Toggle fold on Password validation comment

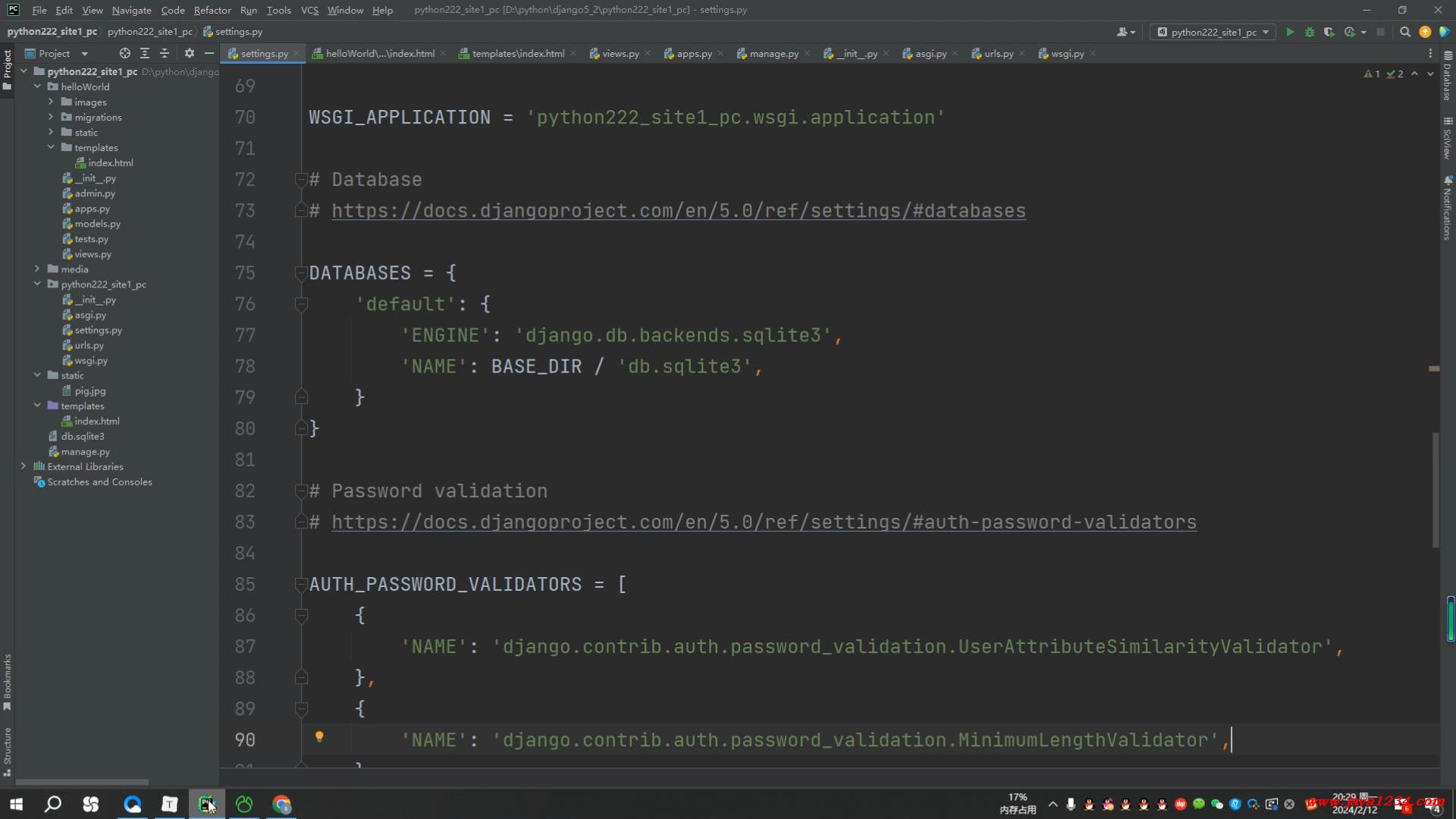point(301,491)
